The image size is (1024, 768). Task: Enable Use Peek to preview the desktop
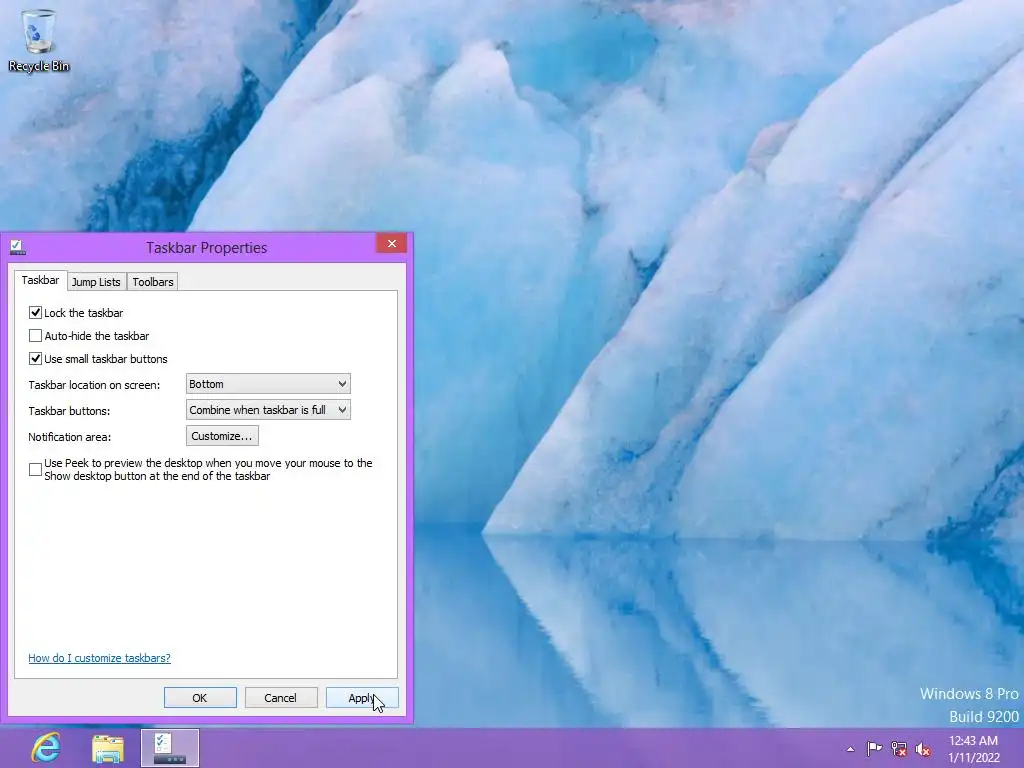(35, 470)
